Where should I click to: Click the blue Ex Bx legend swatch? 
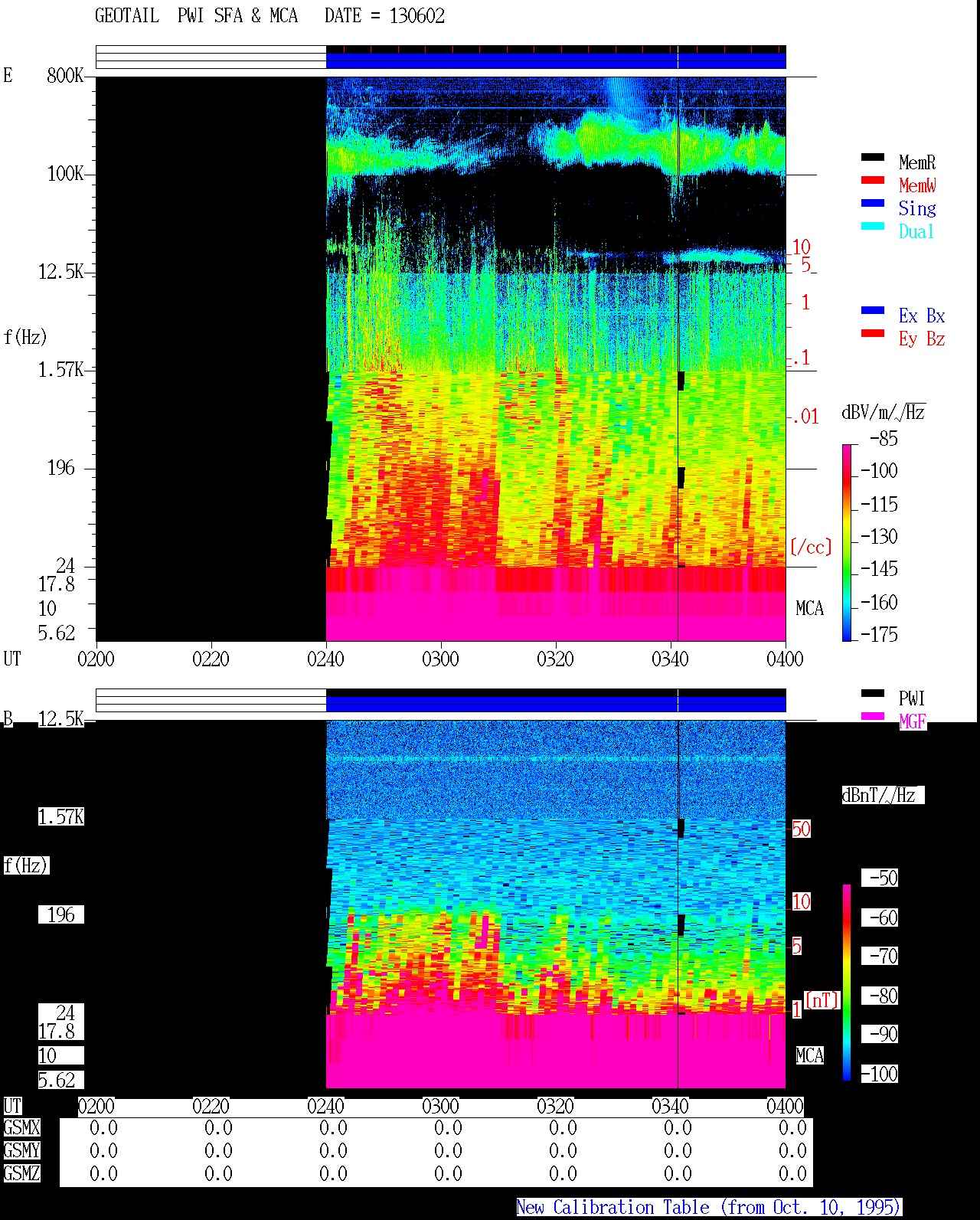[873, 310]
